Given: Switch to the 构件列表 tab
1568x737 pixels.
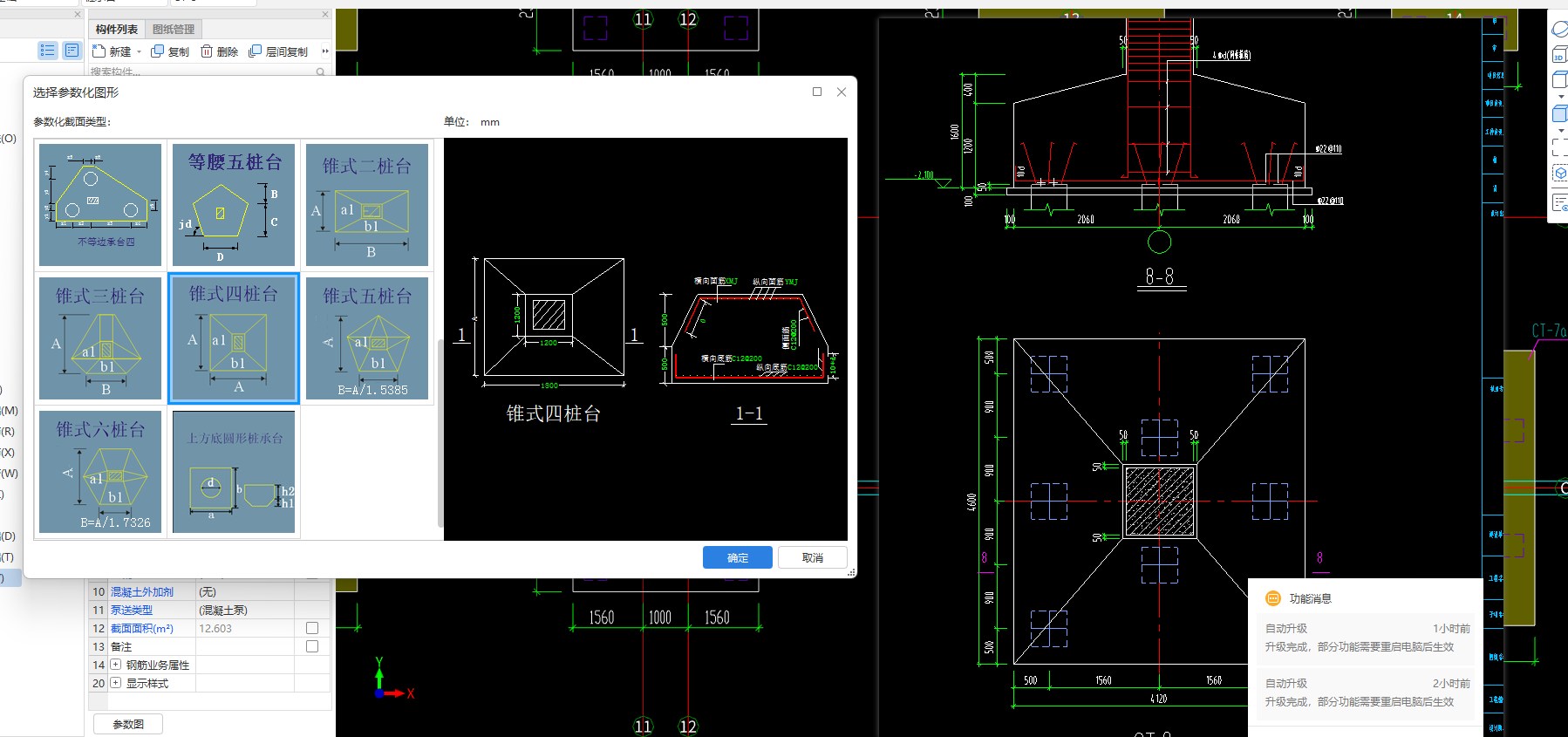Looking at the screenshot, I should (117, 29).
